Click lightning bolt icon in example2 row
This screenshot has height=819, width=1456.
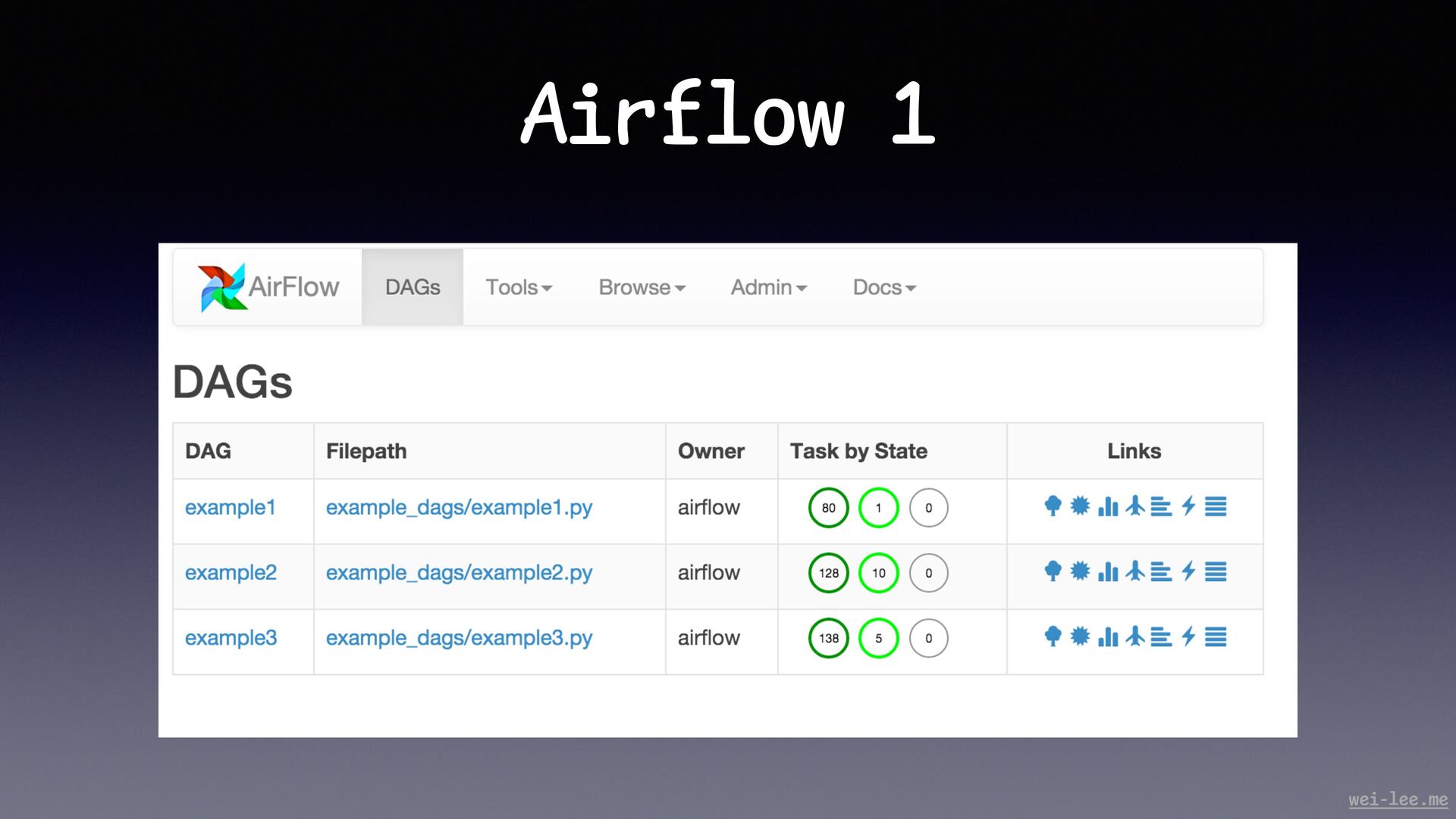1189,571
